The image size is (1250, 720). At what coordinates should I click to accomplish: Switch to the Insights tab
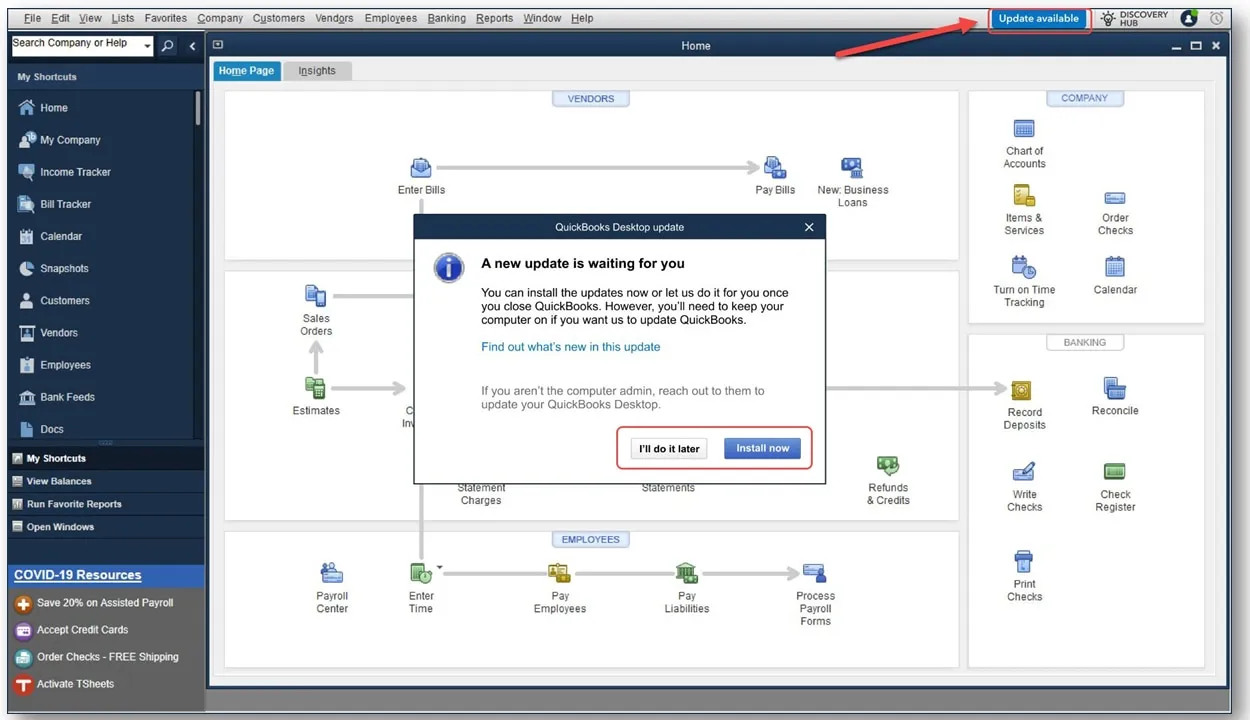pos(317,71)
